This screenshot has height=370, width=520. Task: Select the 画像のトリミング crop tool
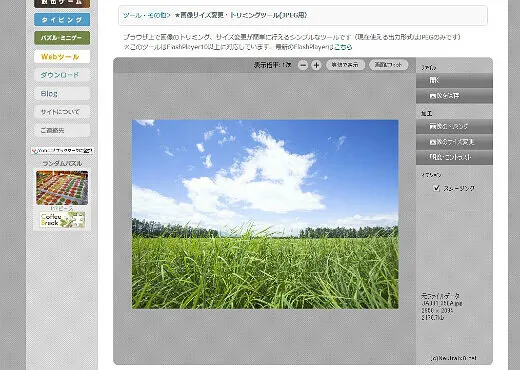[x=454, y=127]
